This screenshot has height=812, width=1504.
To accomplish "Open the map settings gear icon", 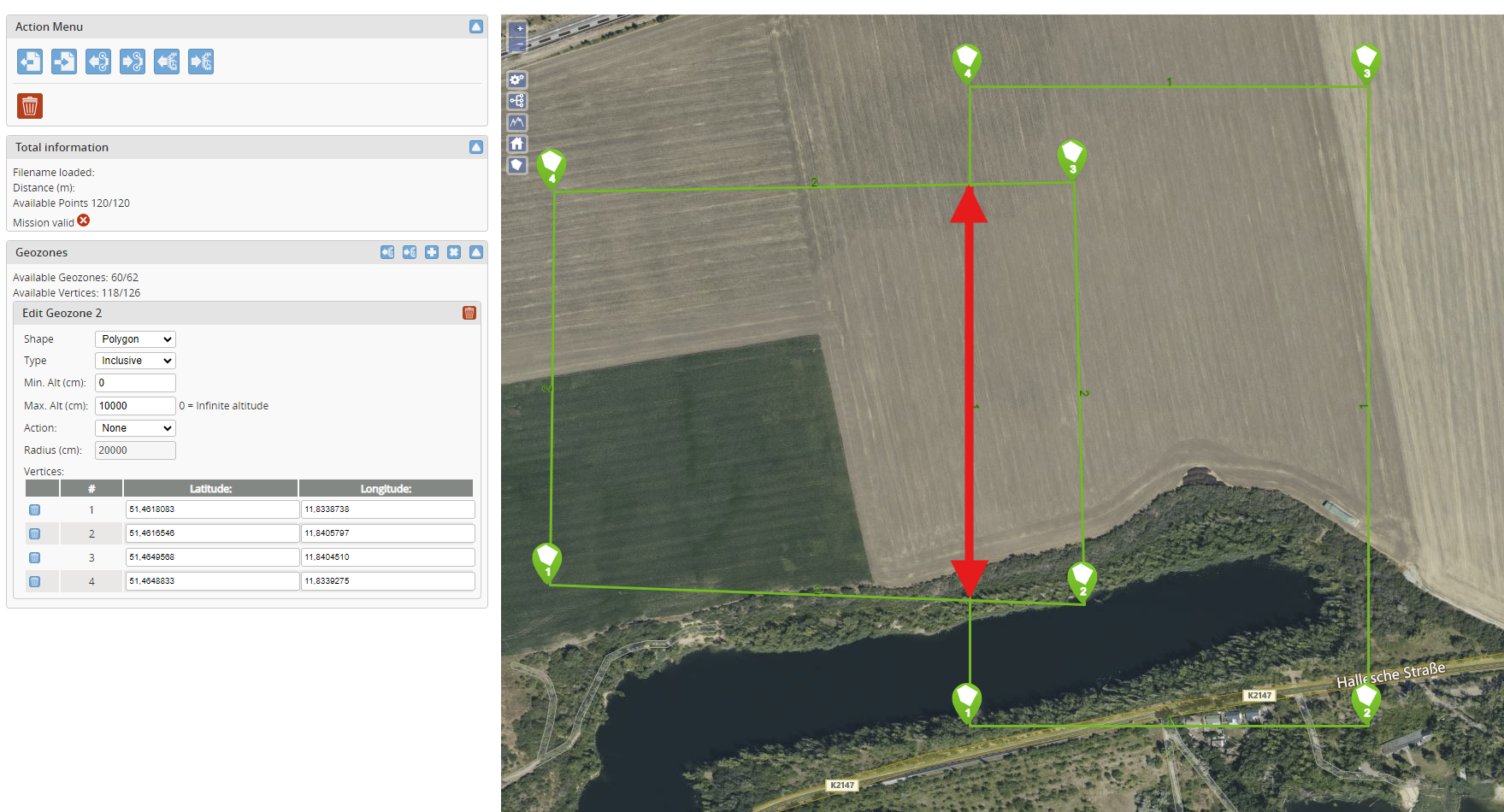I will point(517,79).
